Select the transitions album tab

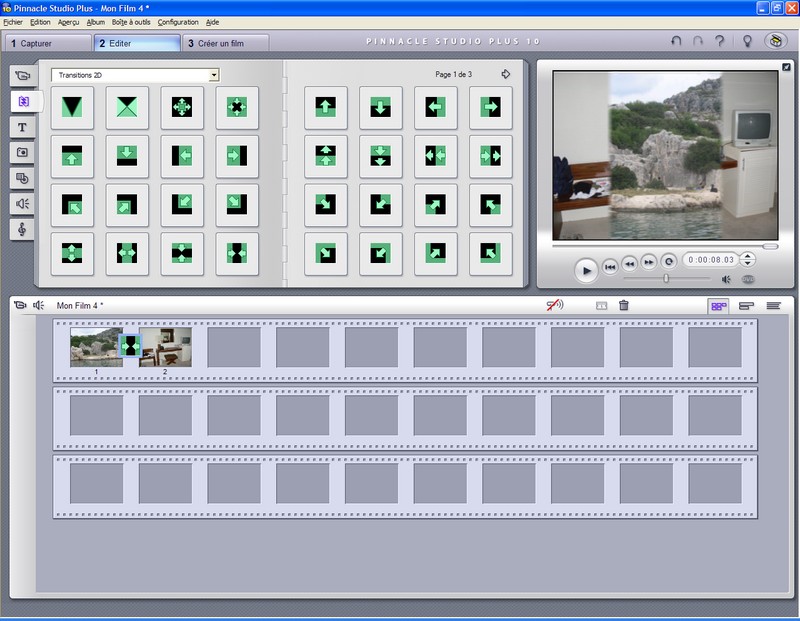click(23, 101)
